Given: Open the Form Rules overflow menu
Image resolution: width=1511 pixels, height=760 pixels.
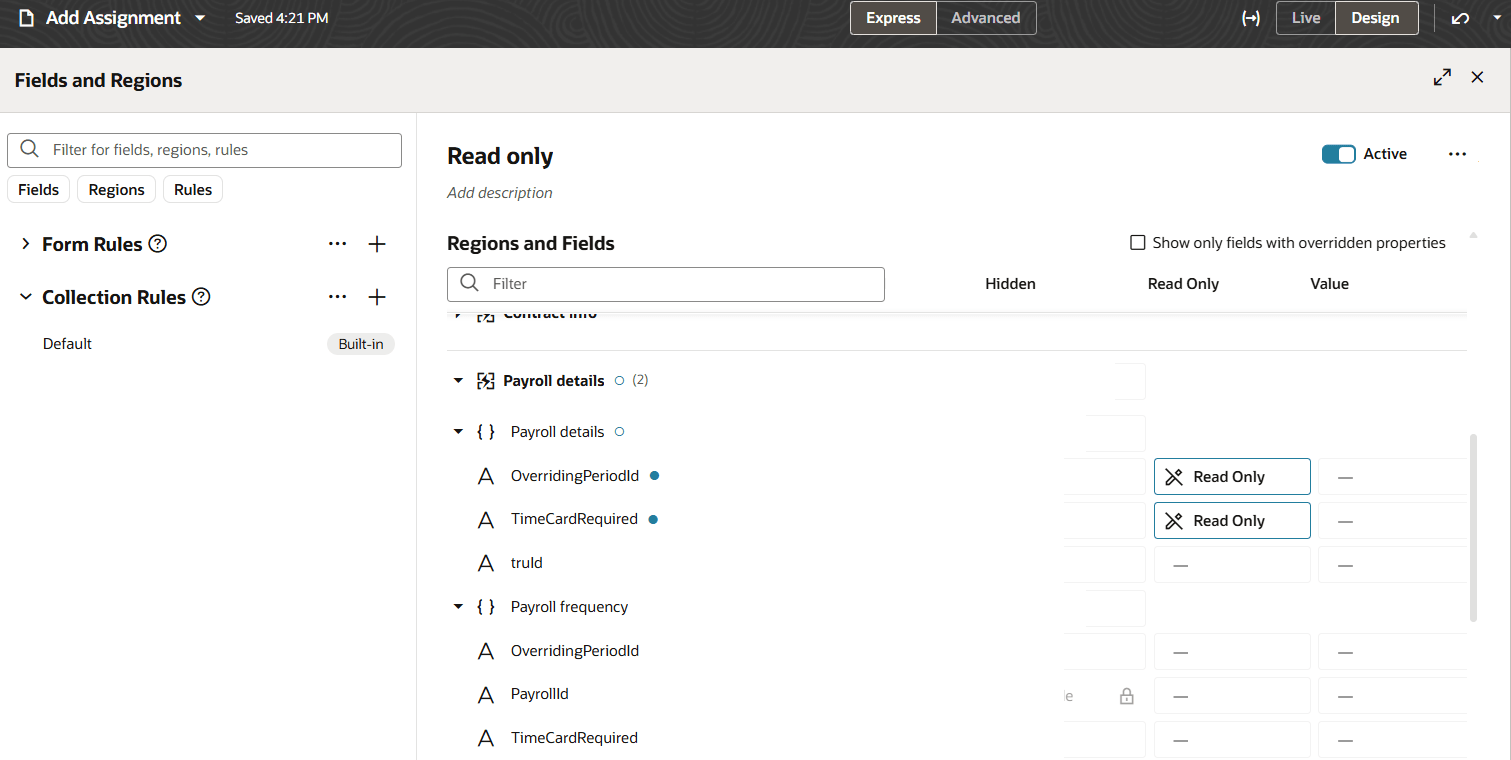Looking at the screenshot, I should [x=337, y=243].
